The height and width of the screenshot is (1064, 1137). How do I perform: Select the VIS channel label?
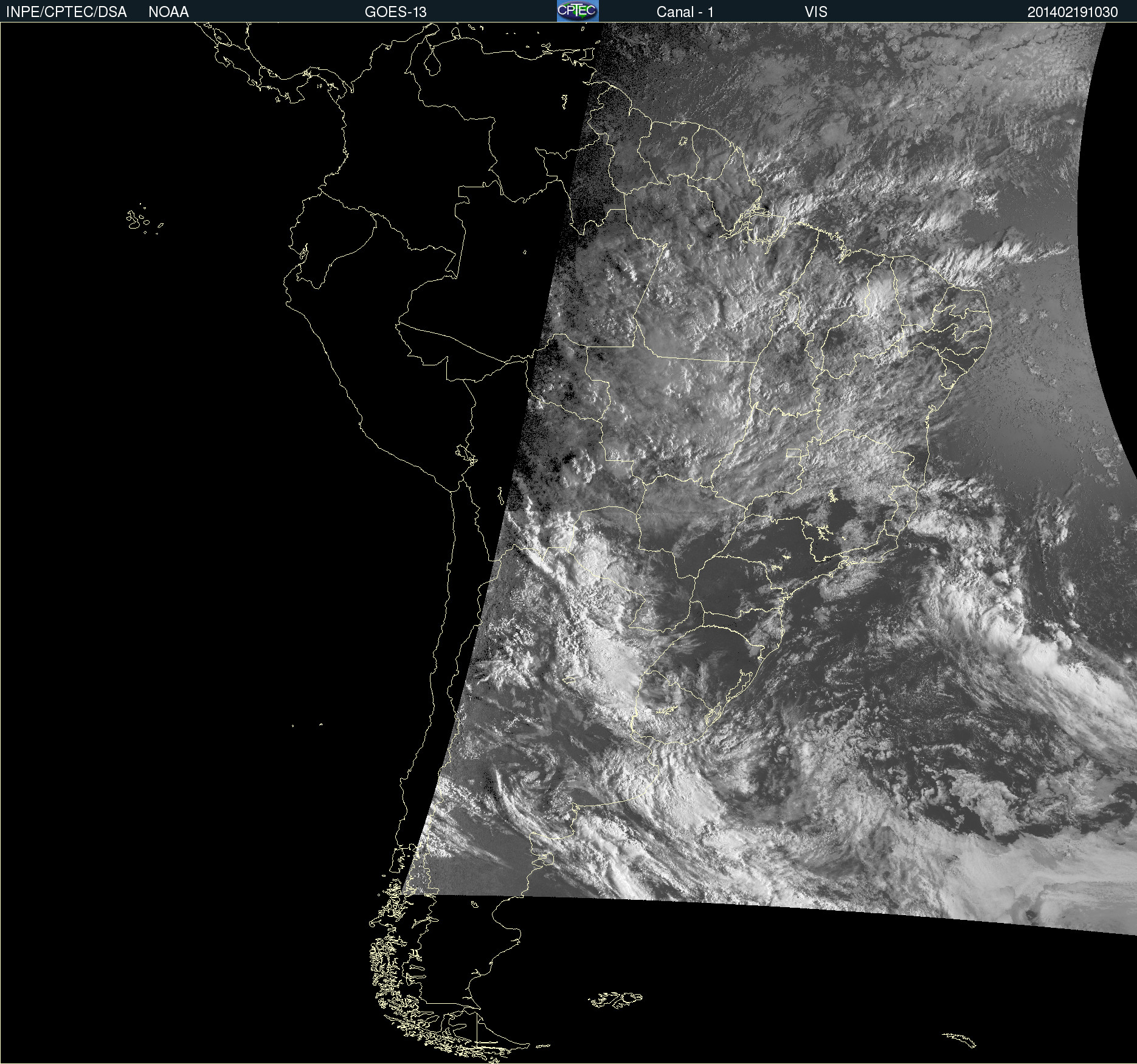pyautogui.click(x=816, y=12)
